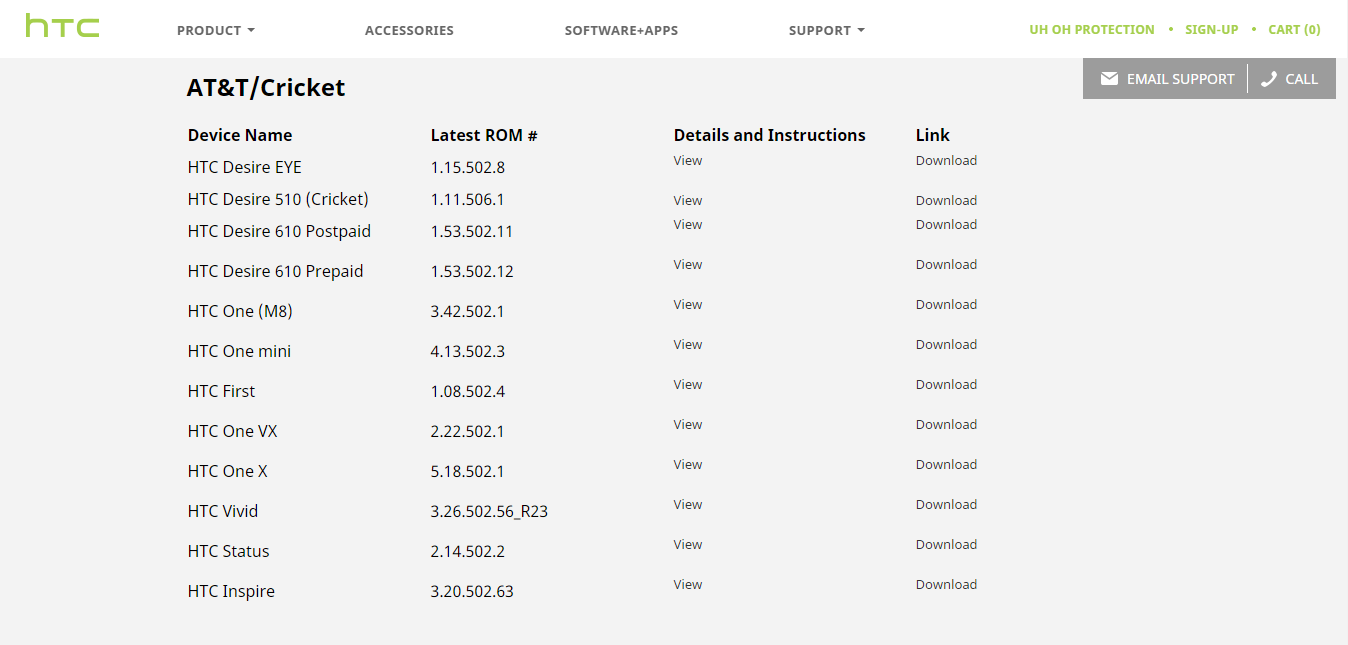Screen dimensions: 1348x645
Task: Click the Email Support envelope icon
Action: [1109, 79]
